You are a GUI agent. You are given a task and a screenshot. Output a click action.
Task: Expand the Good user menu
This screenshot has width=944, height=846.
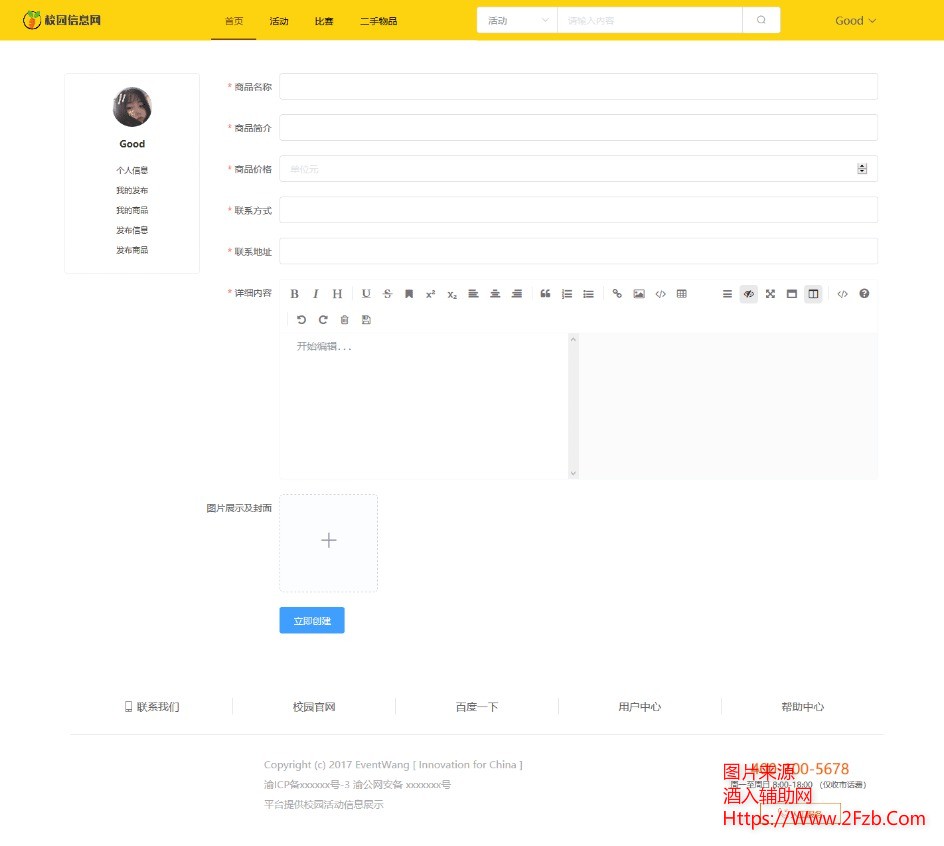pyautogui.click(x=855, y=20)
